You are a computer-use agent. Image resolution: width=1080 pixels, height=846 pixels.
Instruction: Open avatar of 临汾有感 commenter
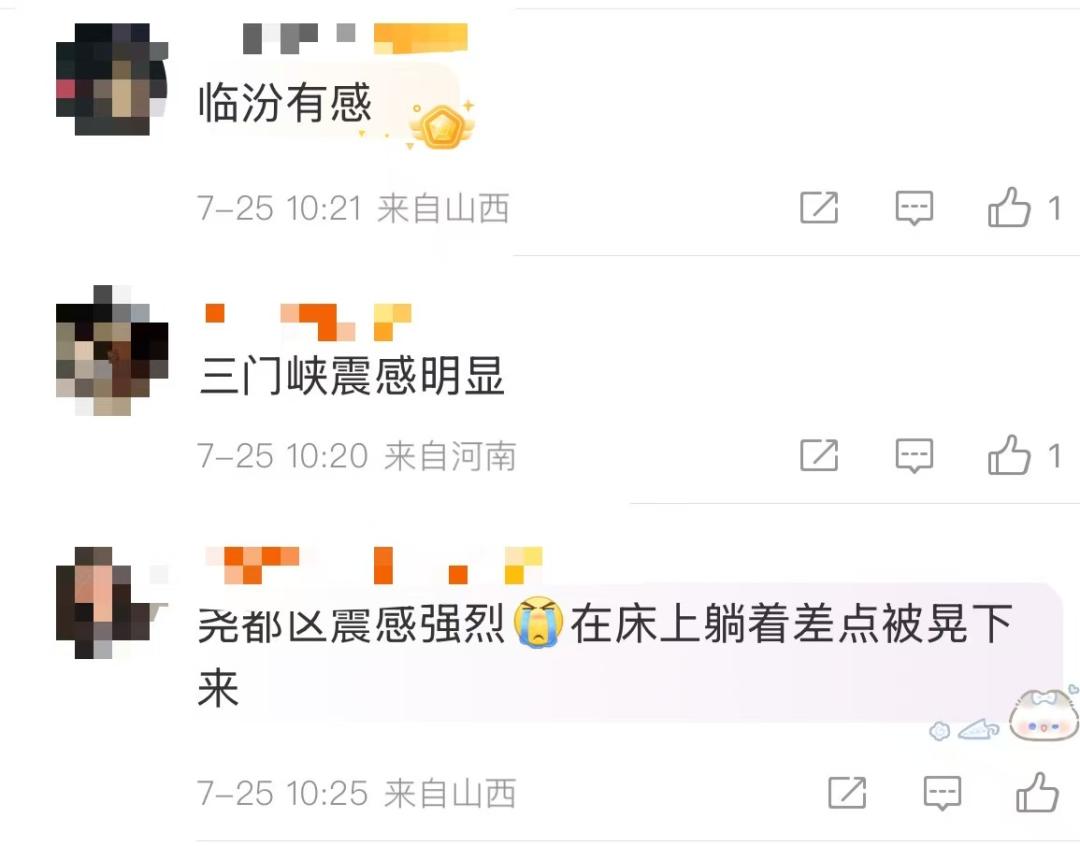coord(112,79)
